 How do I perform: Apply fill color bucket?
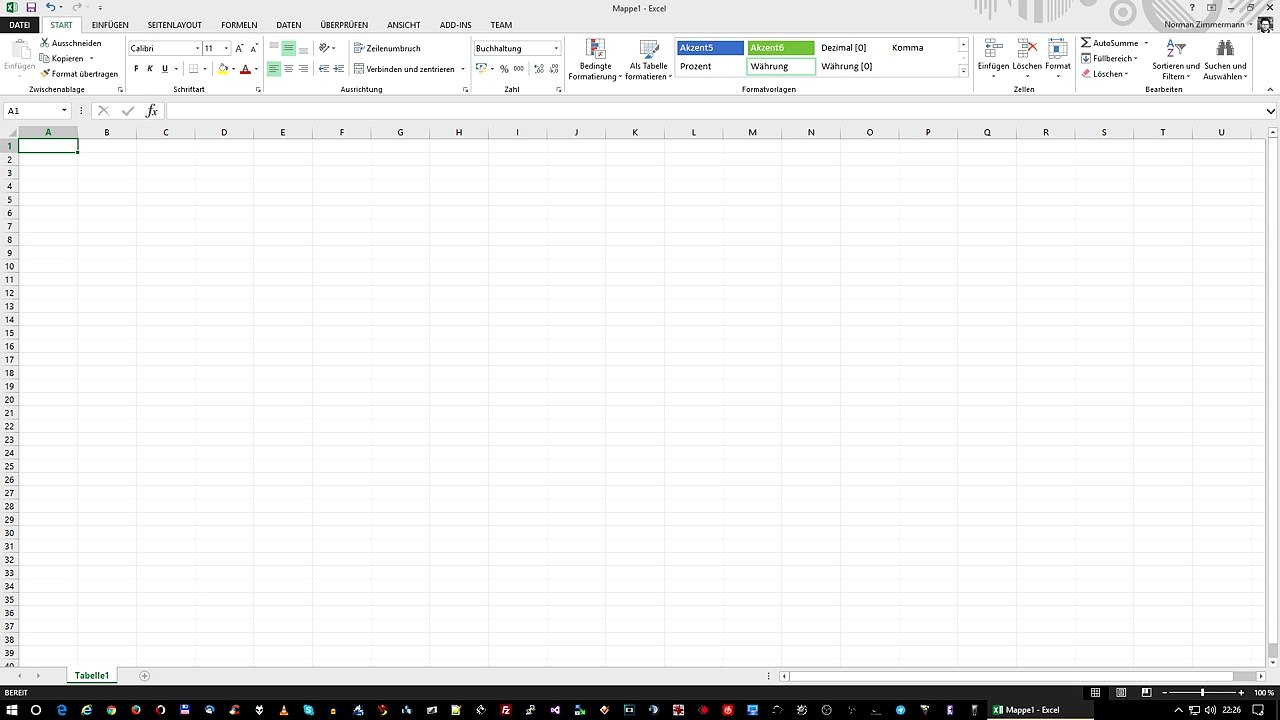[x=222, y=69]
